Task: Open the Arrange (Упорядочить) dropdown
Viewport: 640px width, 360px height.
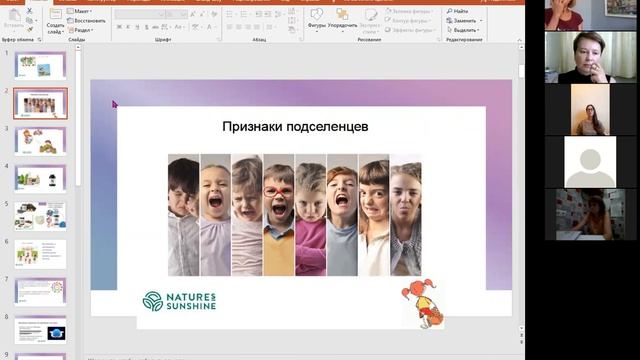Action: pyautogui.click(x=342, y=20)
